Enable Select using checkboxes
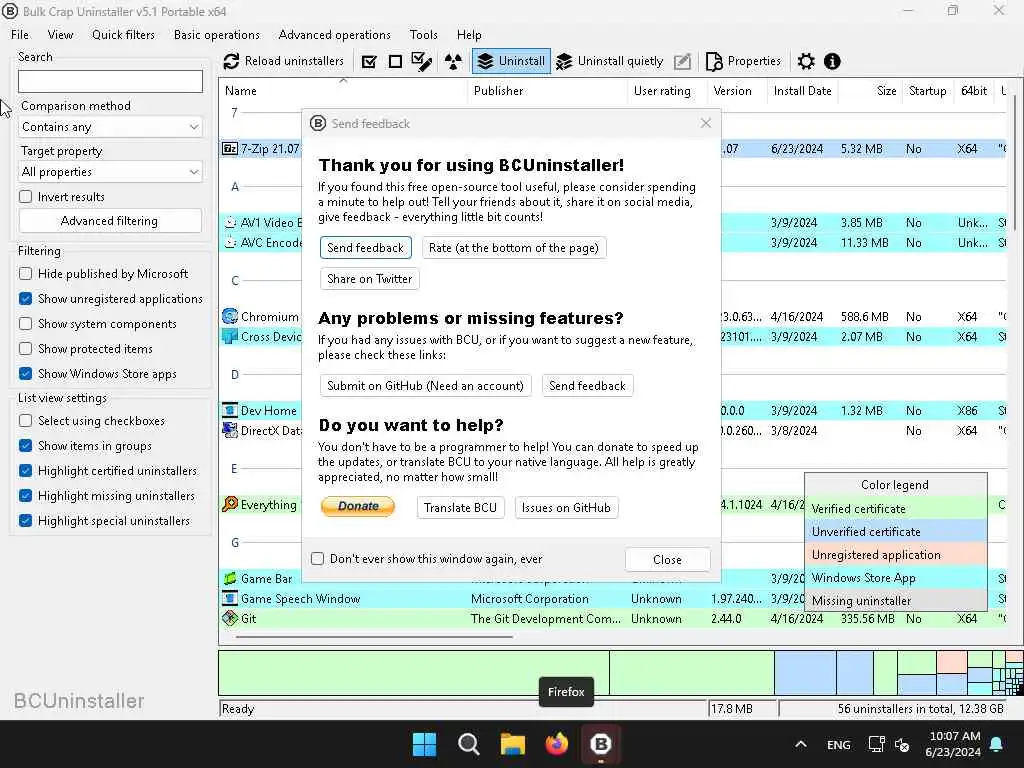Image resolution: width=1024 pixels, height=768 pixels. (25, 421)
